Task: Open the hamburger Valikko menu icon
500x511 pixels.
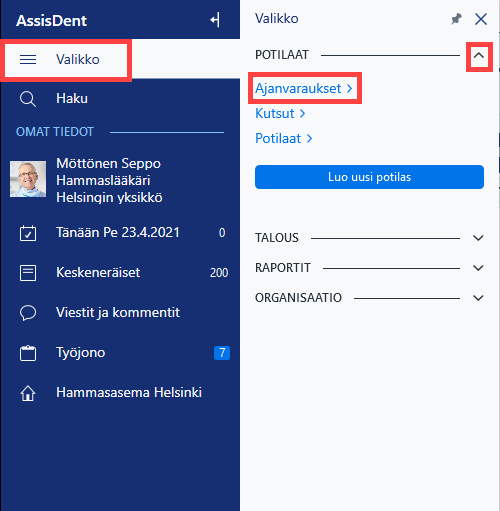Action: (28, 60)
